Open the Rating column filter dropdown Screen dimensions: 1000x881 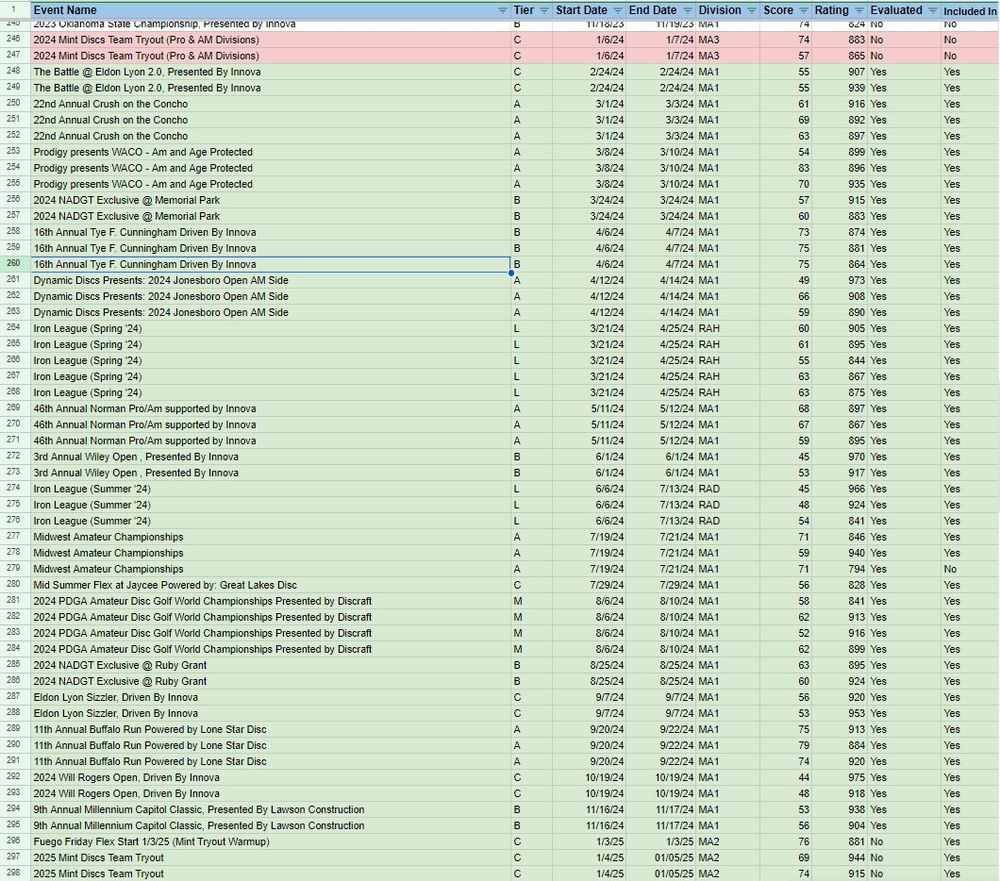(x=858, y=10)
